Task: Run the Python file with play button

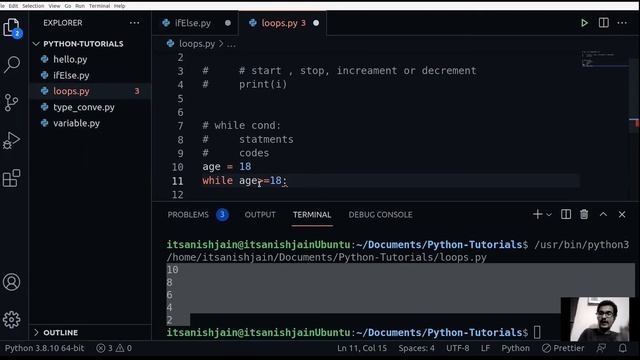Action: [x=584, y=23]
